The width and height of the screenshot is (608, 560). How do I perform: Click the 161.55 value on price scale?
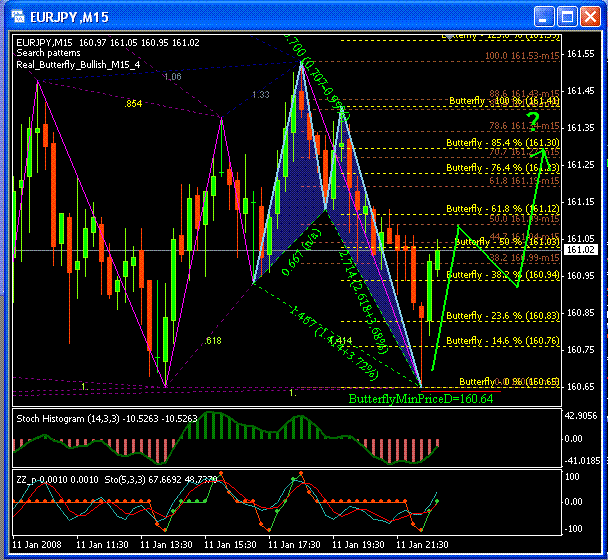pyautogui.click(x=580, y=54)
